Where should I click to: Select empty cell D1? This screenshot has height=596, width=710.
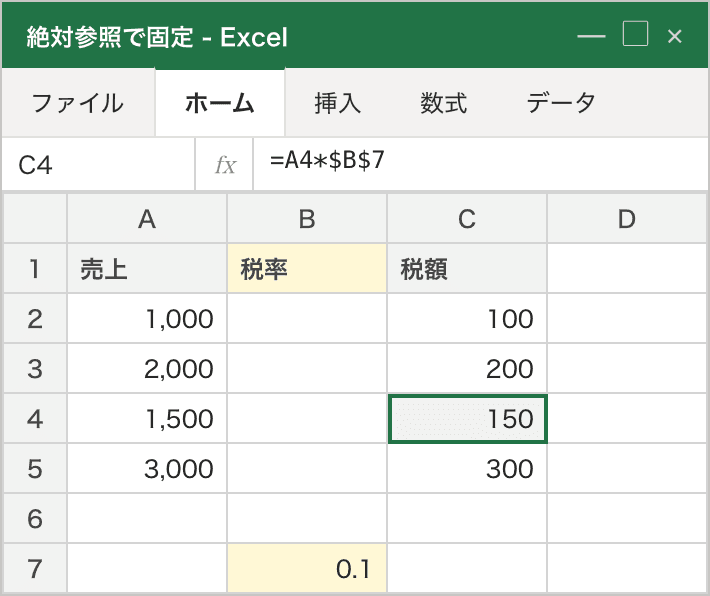627,269
